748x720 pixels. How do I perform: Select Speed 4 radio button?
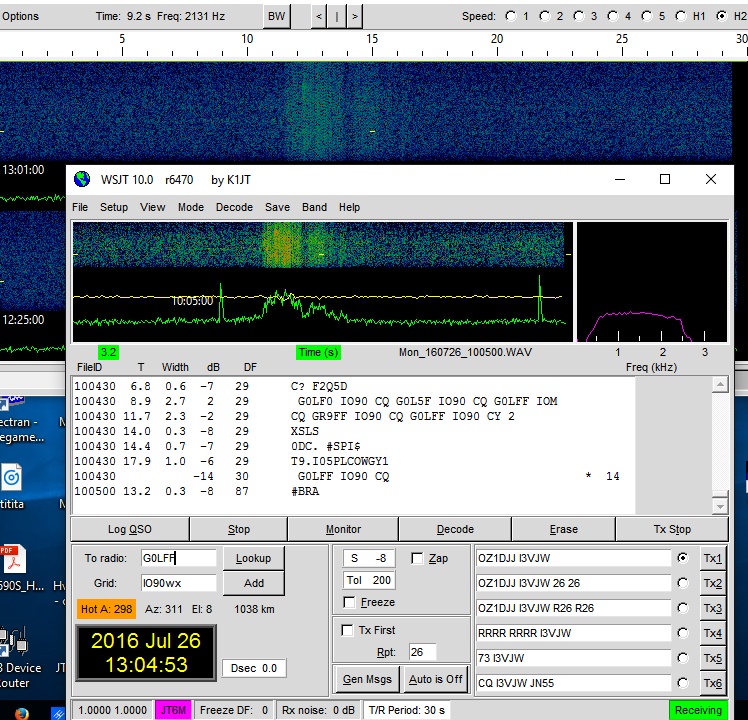613,16
